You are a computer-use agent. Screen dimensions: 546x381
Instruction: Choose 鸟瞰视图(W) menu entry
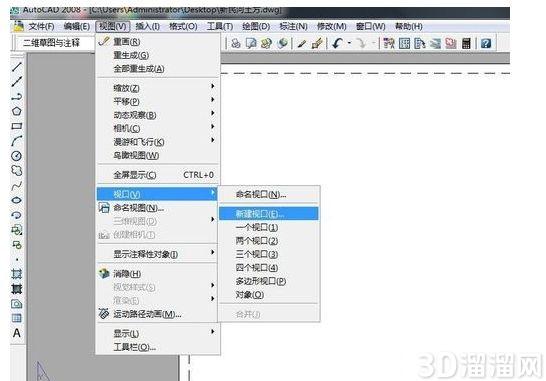click(158, 155)
